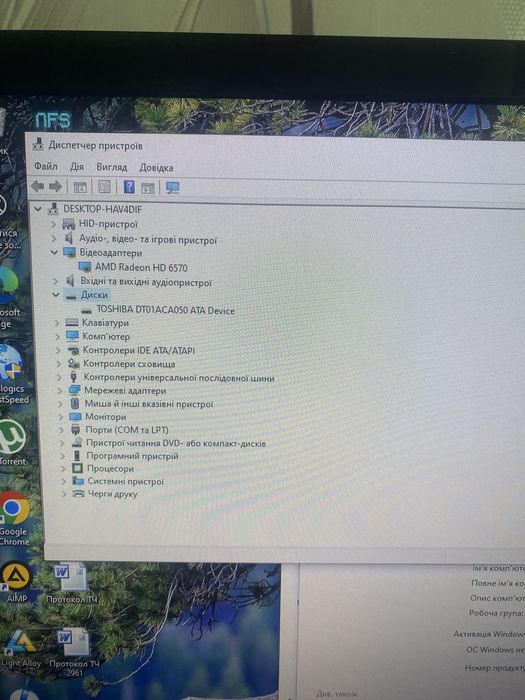The image size is (525, 700).
Task: Click the Forward arrow toolbar button
Action: click(55, 187)
